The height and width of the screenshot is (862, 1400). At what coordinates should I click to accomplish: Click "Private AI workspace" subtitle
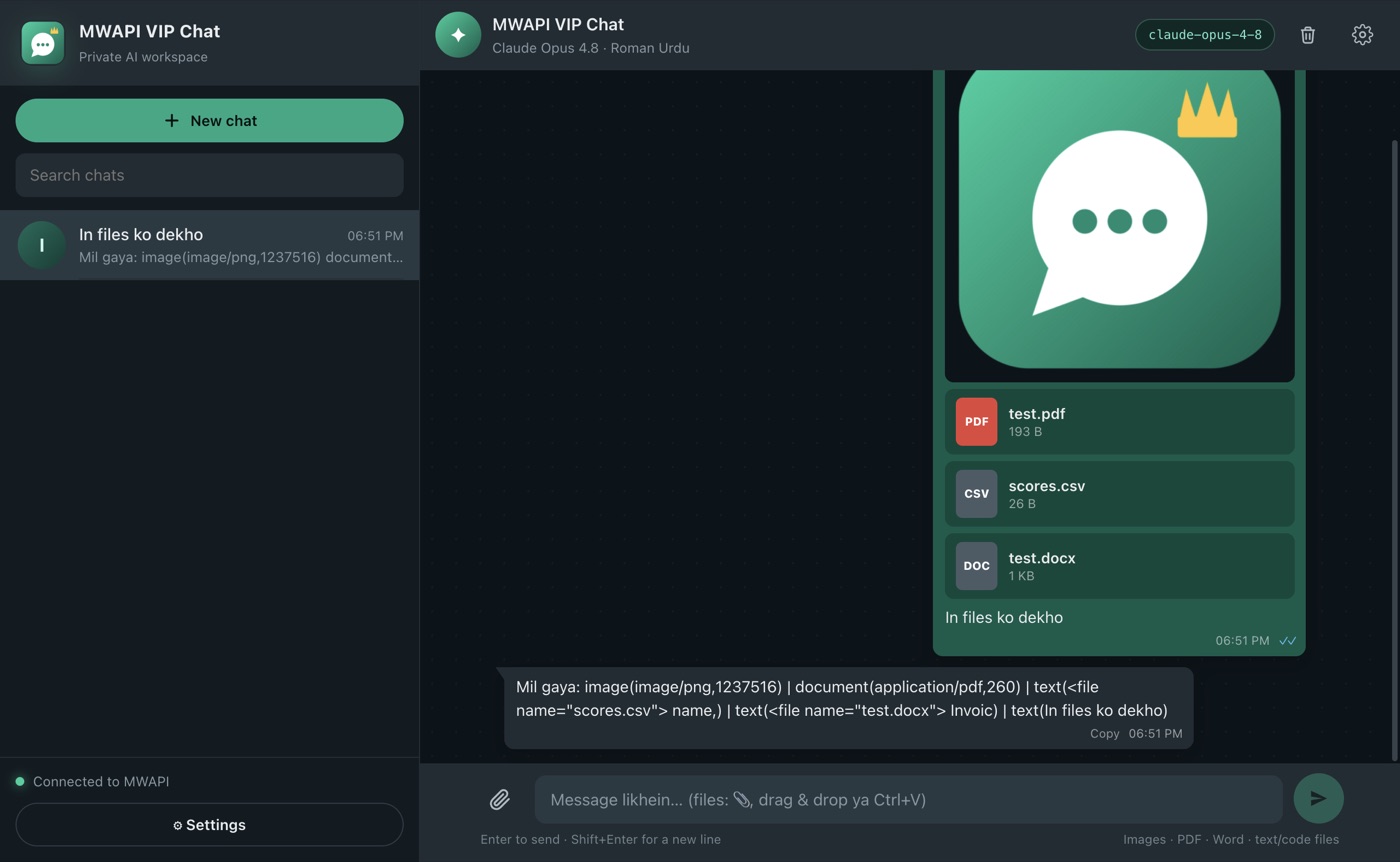tap(143, 57)
